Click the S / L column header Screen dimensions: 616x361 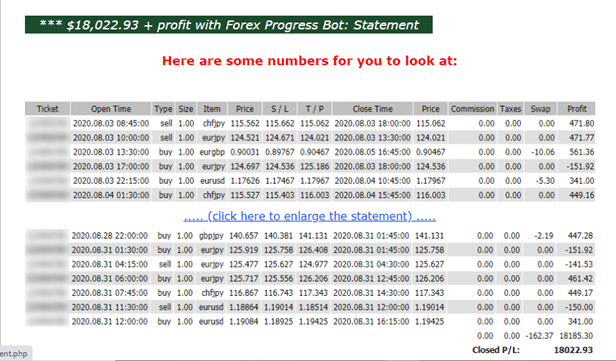[x=279, y=109]
